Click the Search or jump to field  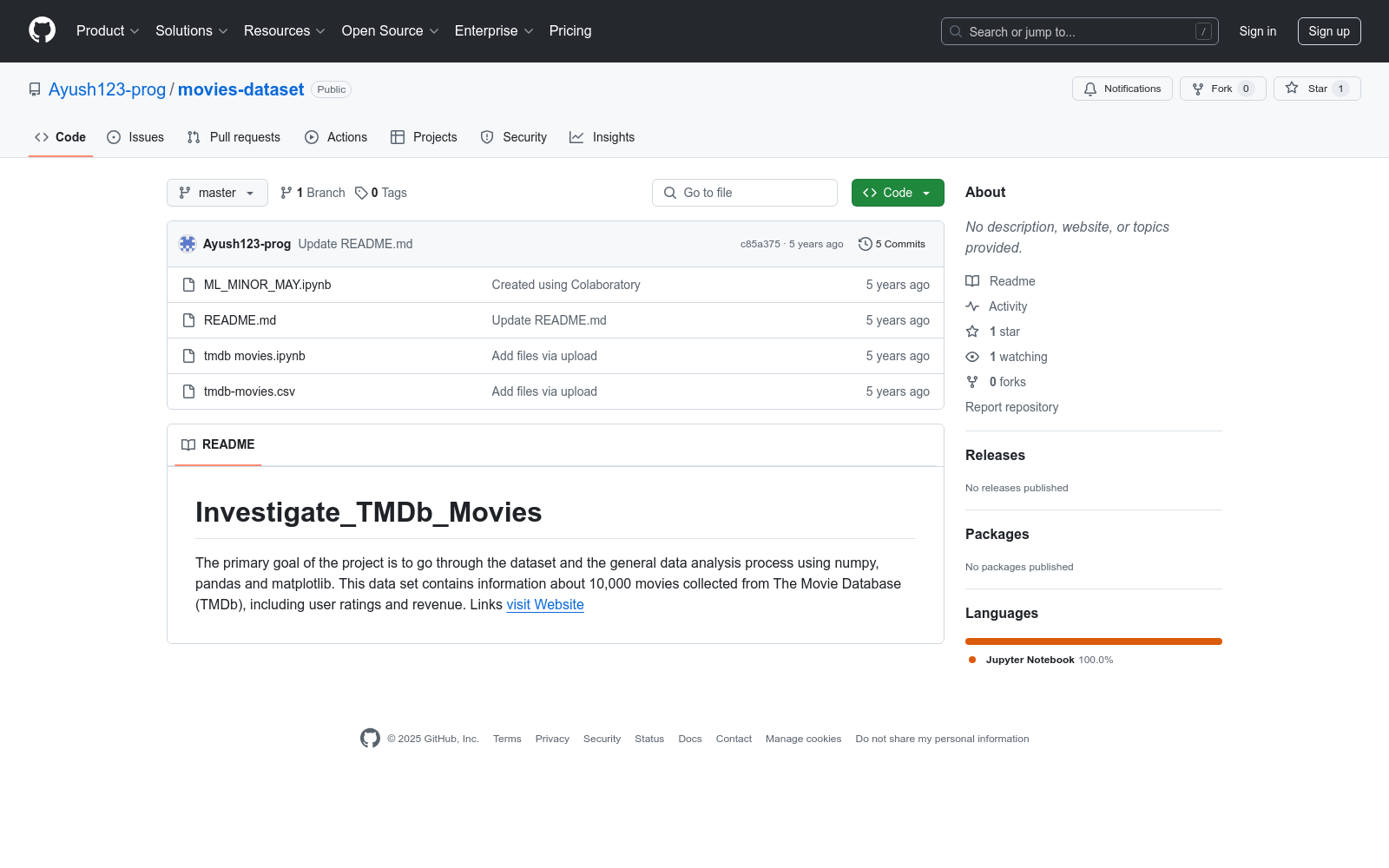point(1080,31)
